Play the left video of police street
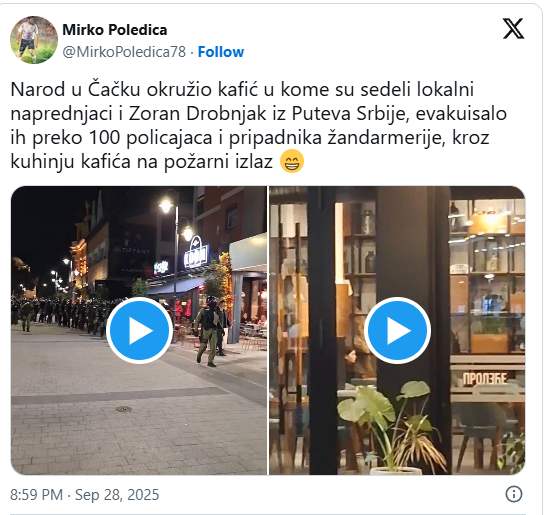556x515 pixels. pyautogui.click(x=139, y=331)
